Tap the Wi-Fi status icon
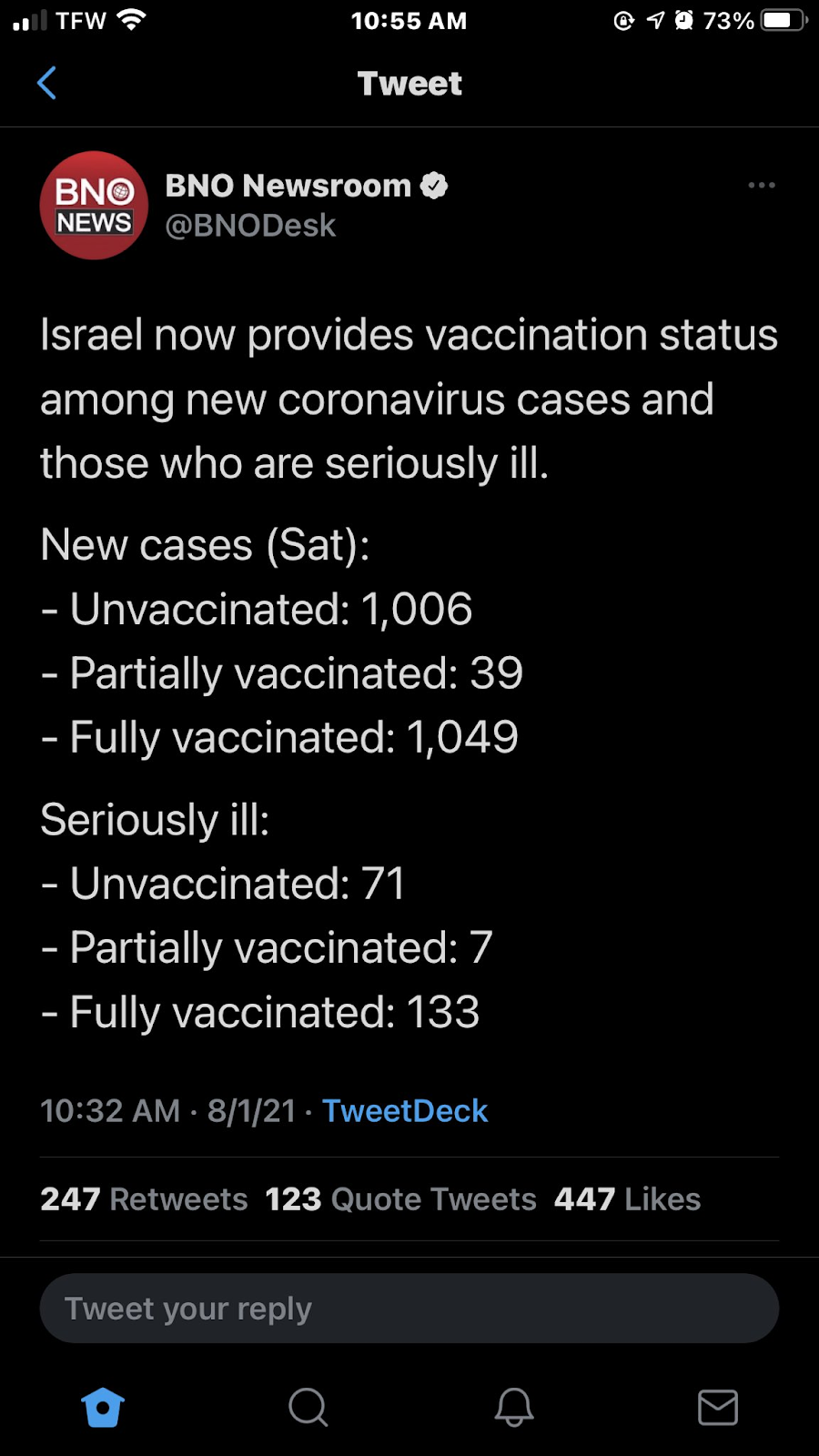The width and height of the screenshot is (819, 1456). click(133, 20)
